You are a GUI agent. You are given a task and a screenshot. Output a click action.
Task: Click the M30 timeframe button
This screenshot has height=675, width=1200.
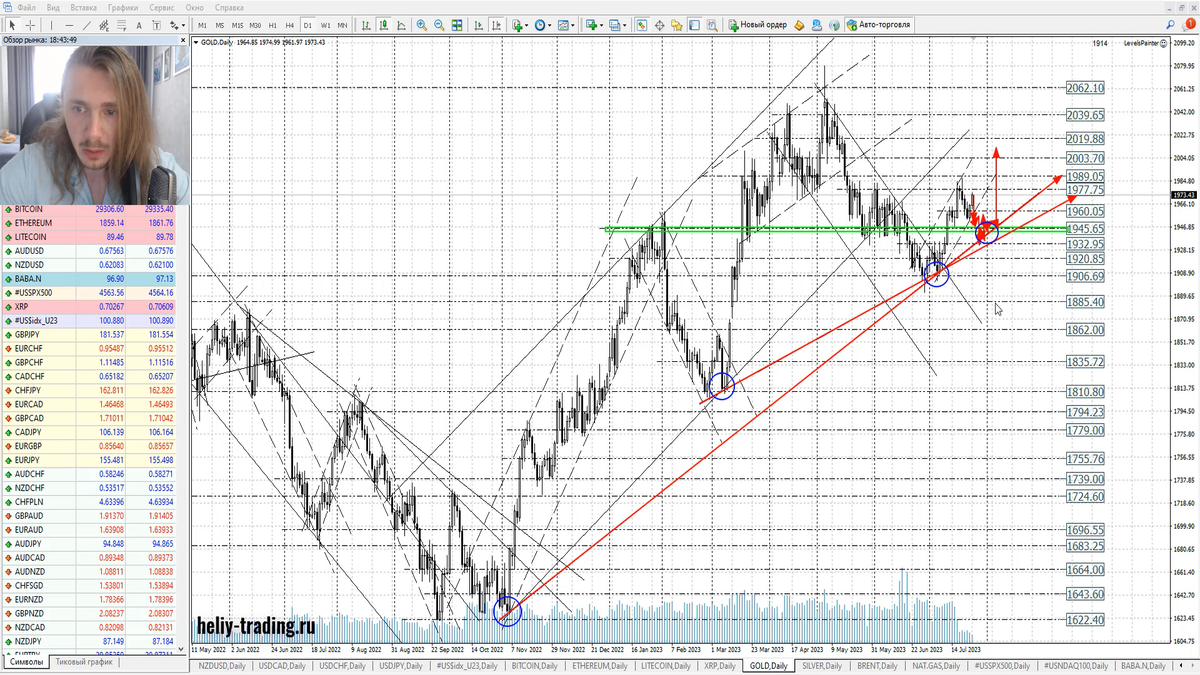pyautogui.click(x=255, y=24)
